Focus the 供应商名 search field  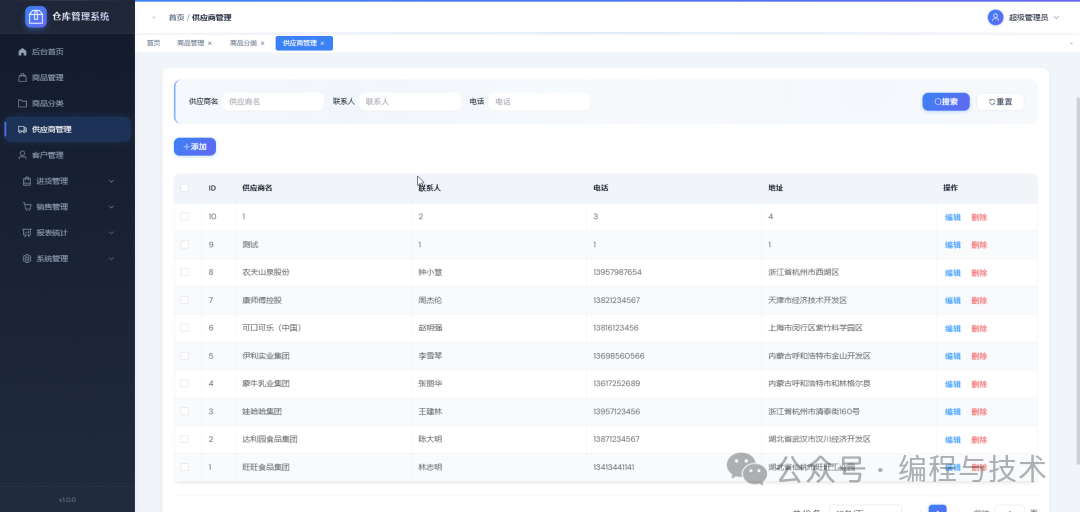[273, 101]
